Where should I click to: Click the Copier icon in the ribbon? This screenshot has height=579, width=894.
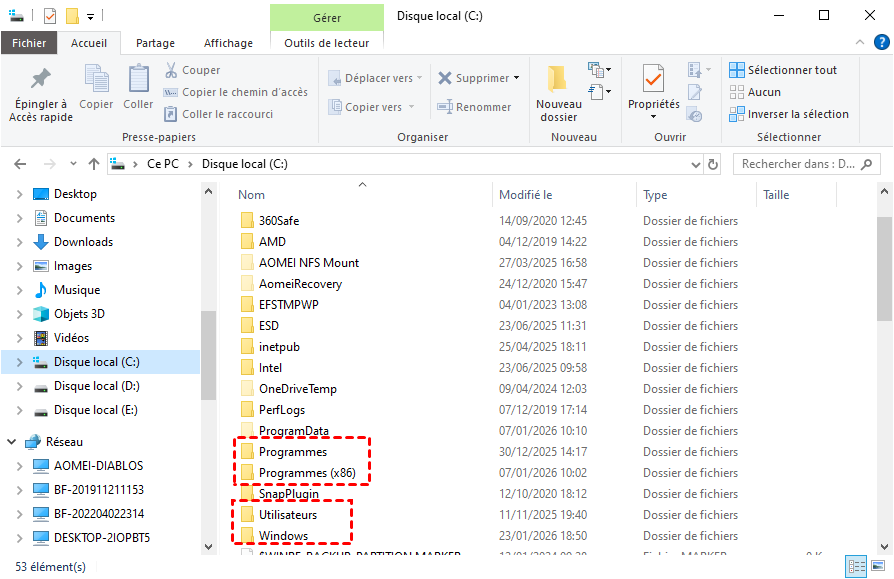click(x=97, y=80)
